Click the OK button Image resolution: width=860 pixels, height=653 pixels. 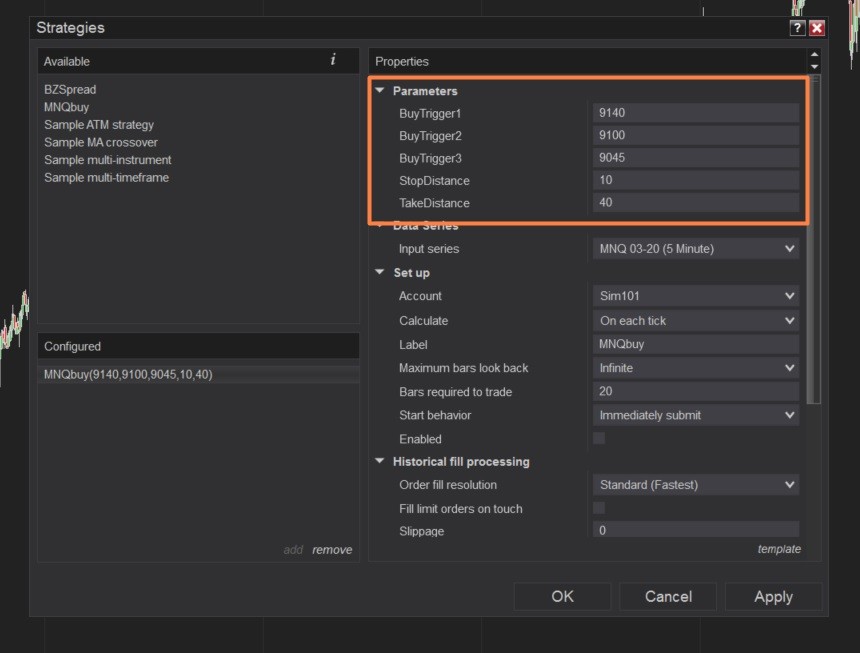[562, 596]
